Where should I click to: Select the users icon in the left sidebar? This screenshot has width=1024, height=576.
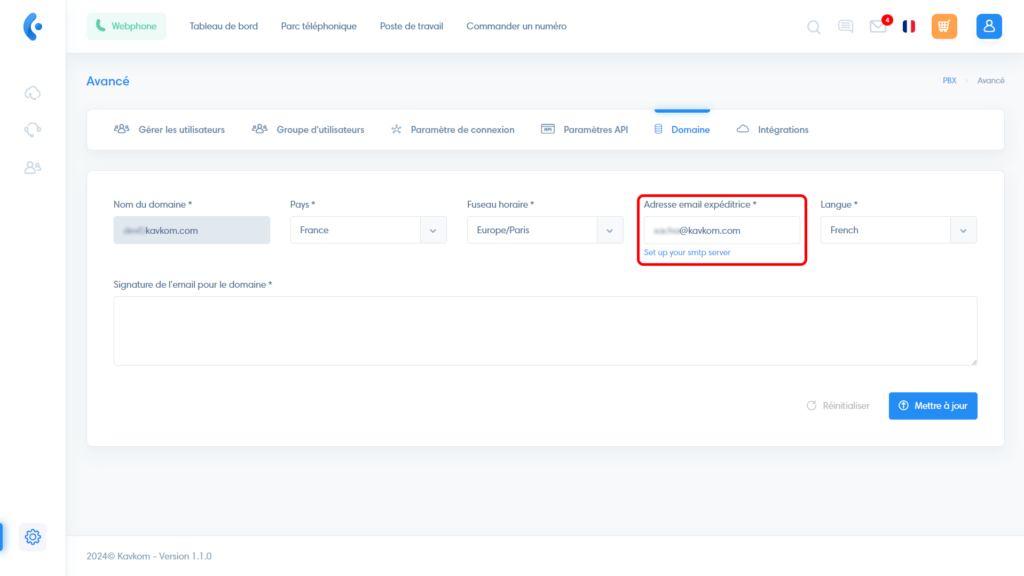point(33,168)
